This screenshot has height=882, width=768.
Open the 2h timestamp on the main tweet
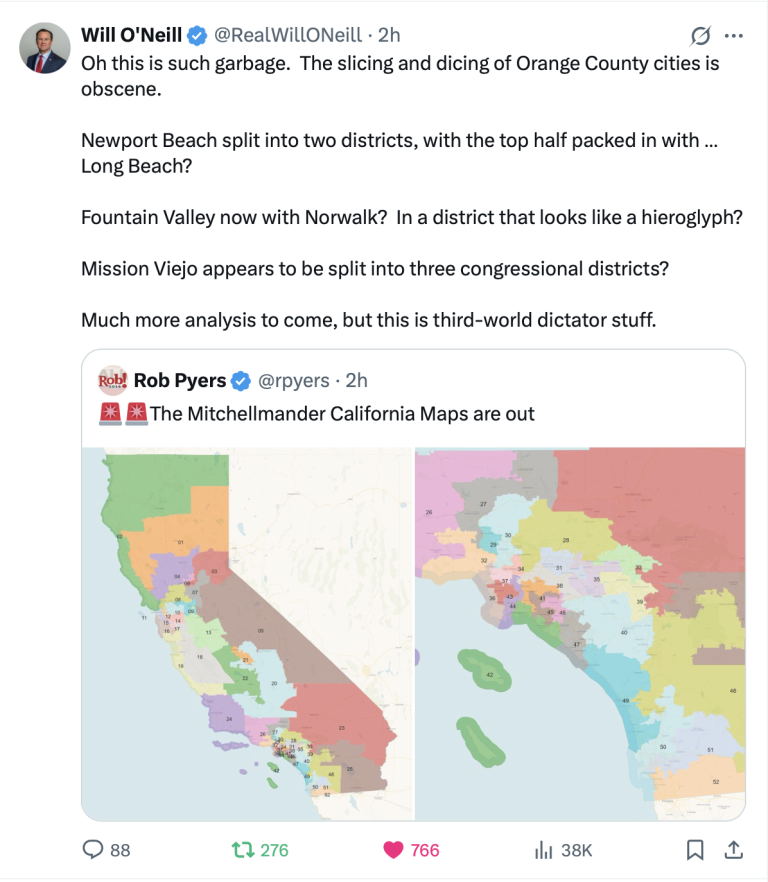388,34
